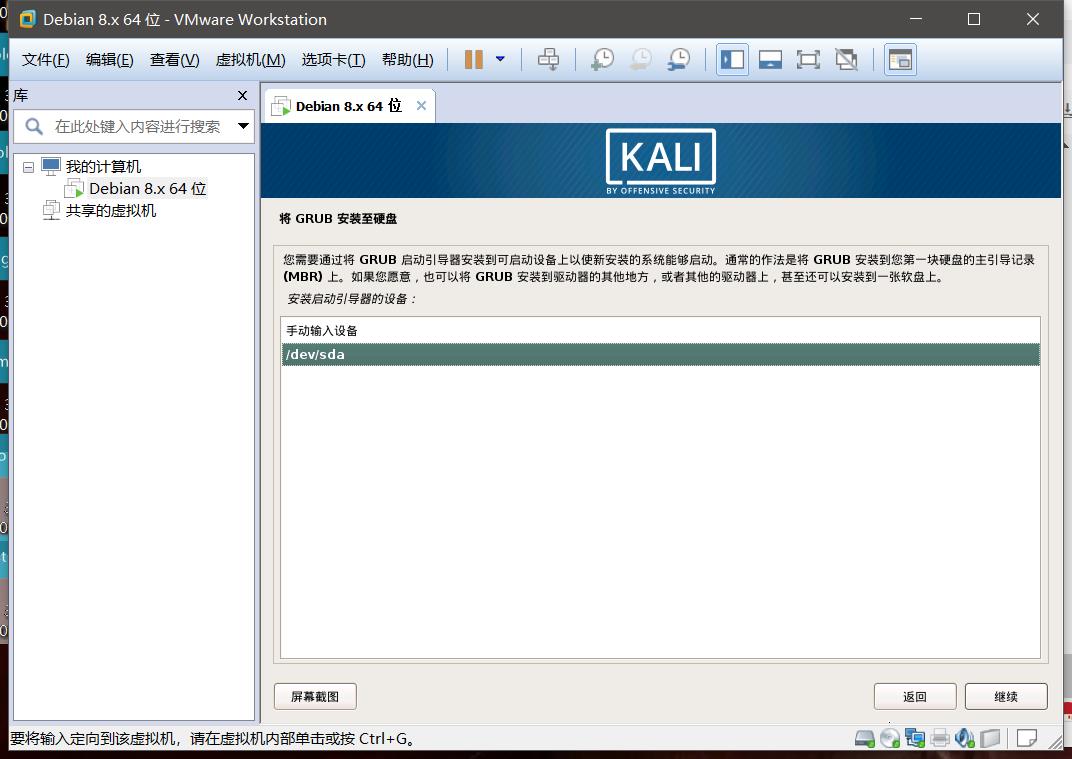This screenshot has height=759, width=1072.
Task: Enter full screen mode
Action: click(x=808, y=59)
